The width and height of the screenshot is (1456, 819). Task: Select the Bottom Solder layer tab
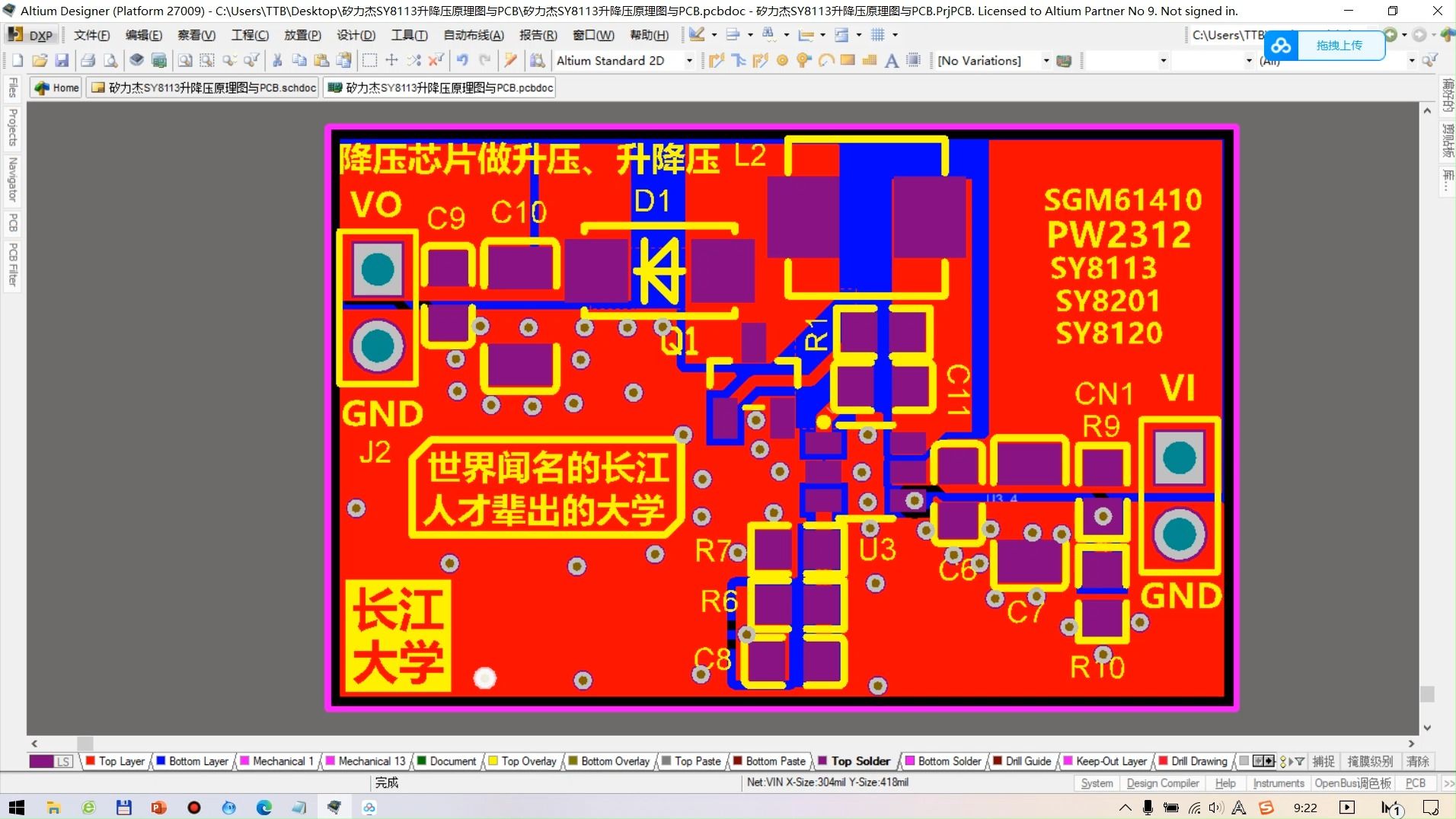tap(944, 761)
